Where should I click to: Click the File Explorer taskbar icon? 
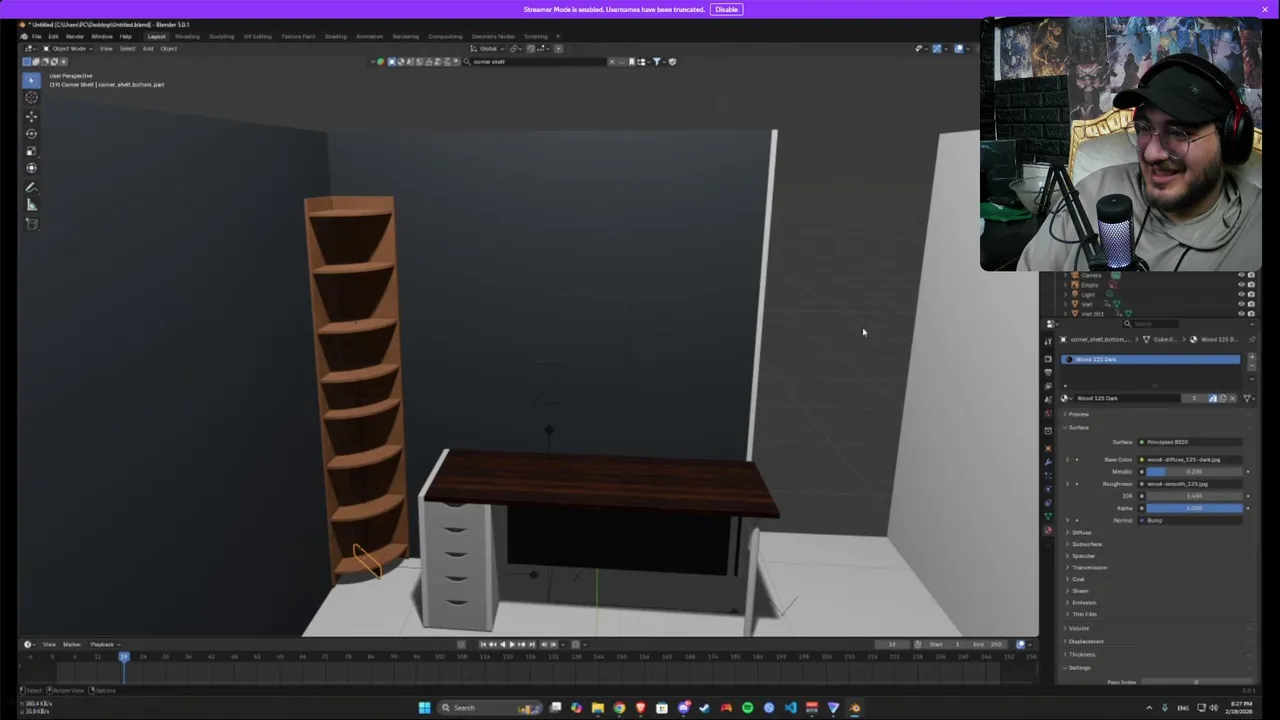(x=597, y=708)
